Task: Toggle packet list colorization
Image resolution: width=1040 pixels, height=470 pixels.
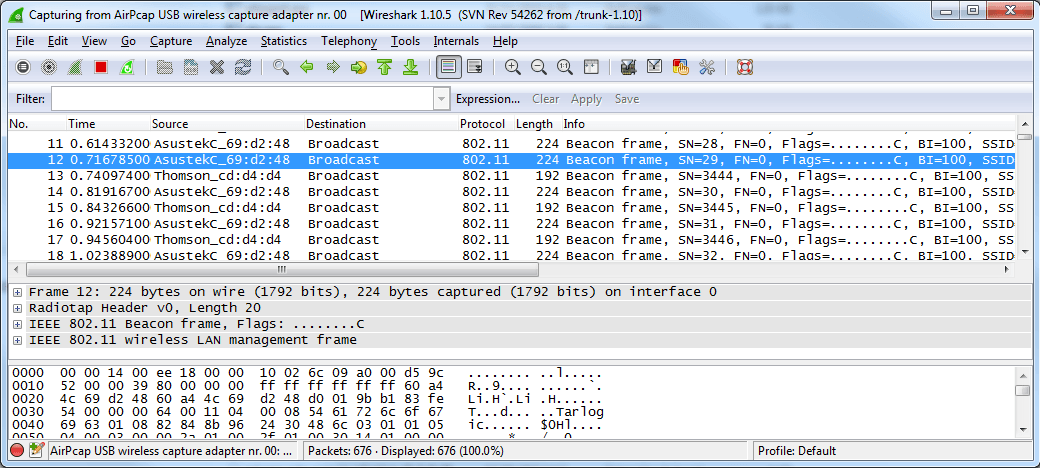Action: (449, 67)
